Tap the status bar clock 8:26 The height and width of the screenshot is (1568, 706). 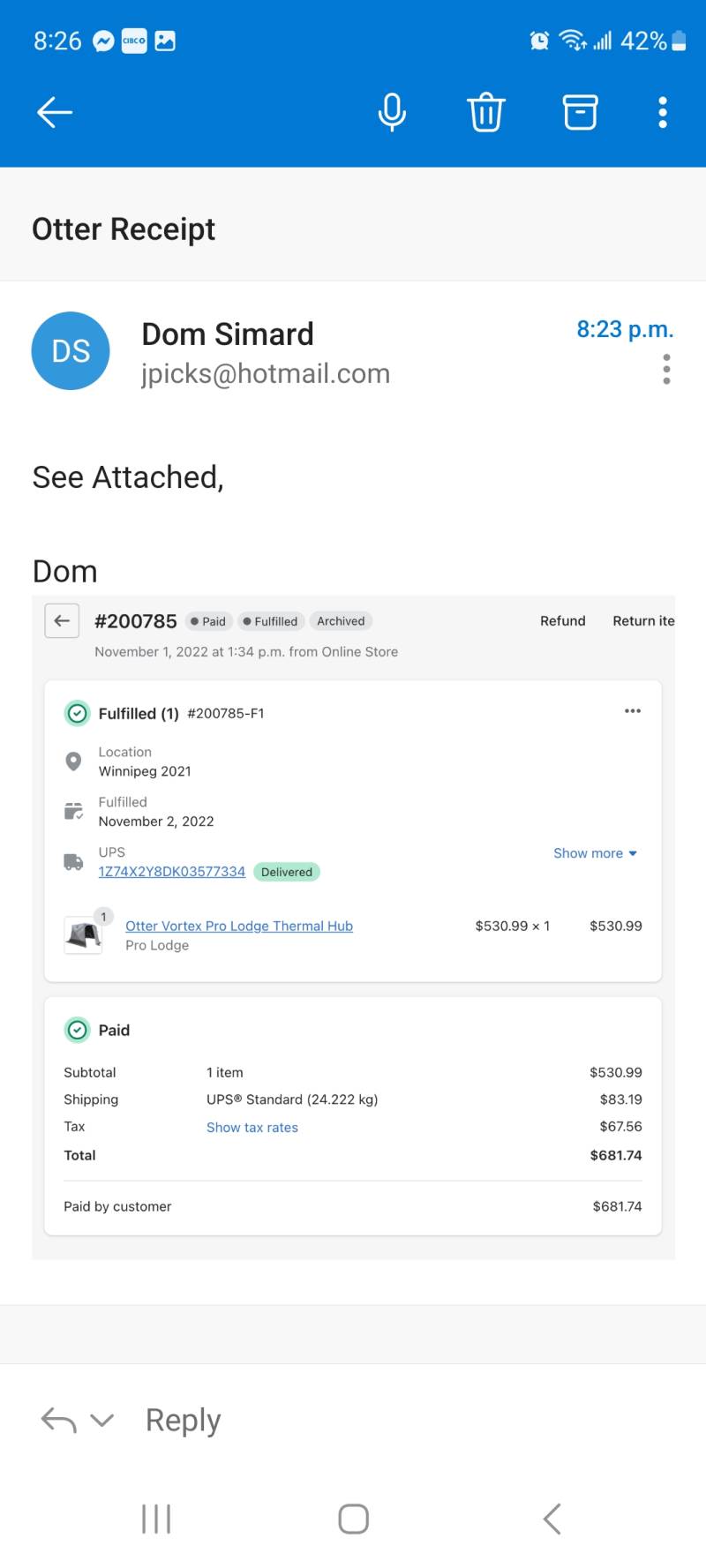57,41
